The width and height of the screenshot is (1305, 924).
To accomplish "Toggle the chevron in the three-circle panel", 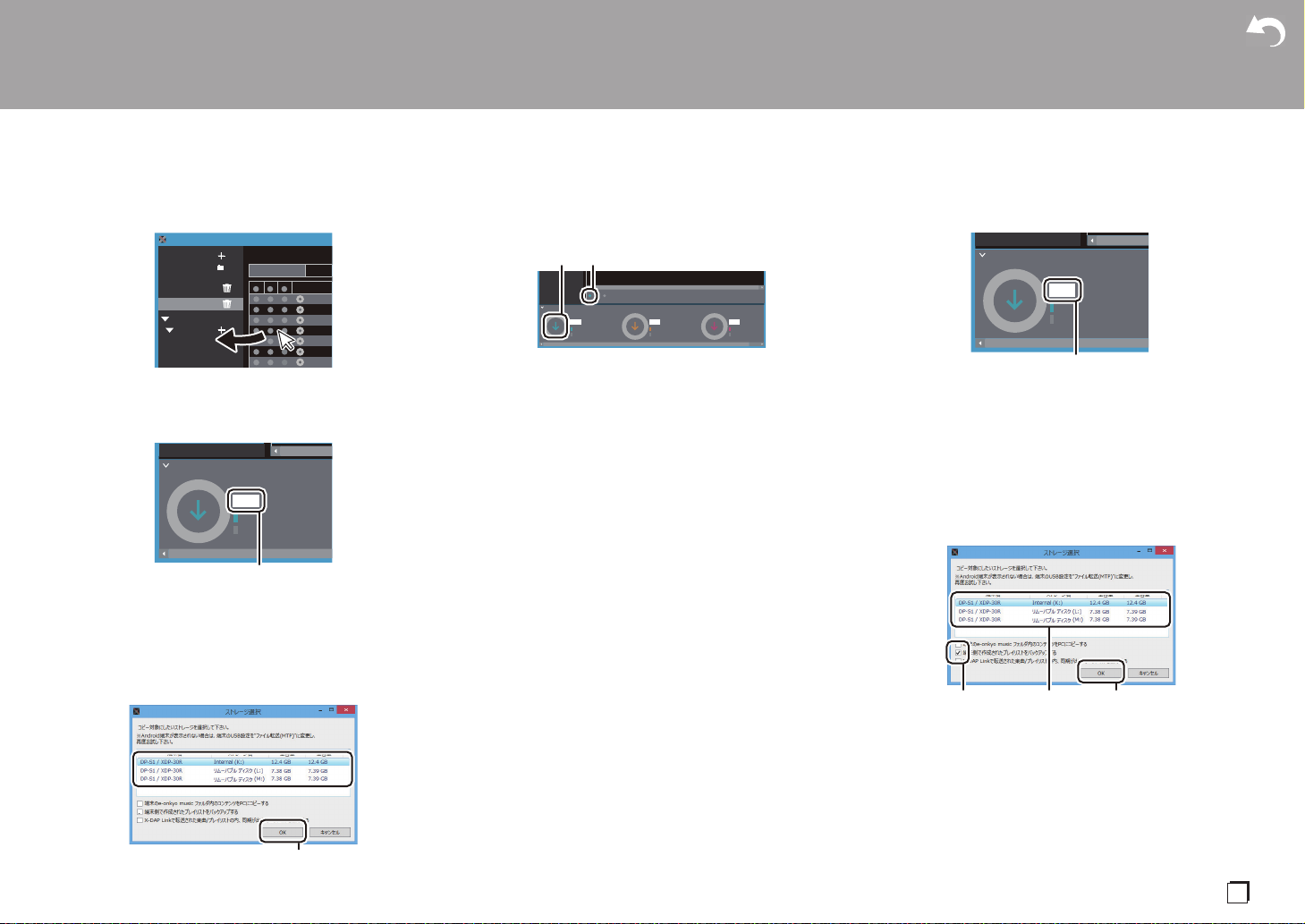I will [542, 309].
